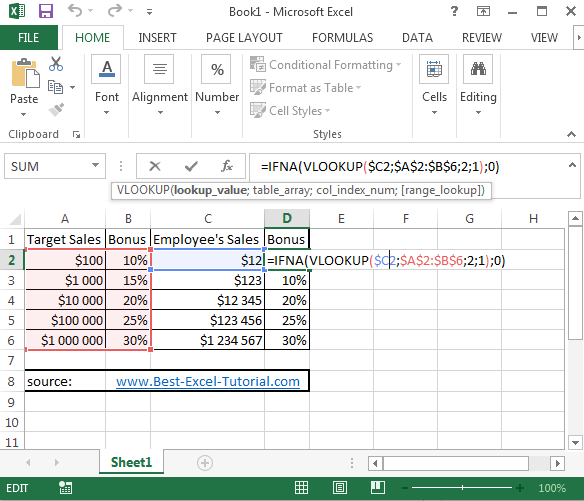Select column D header
Viewport: 584px width, 501px height.
pos(287,219)
